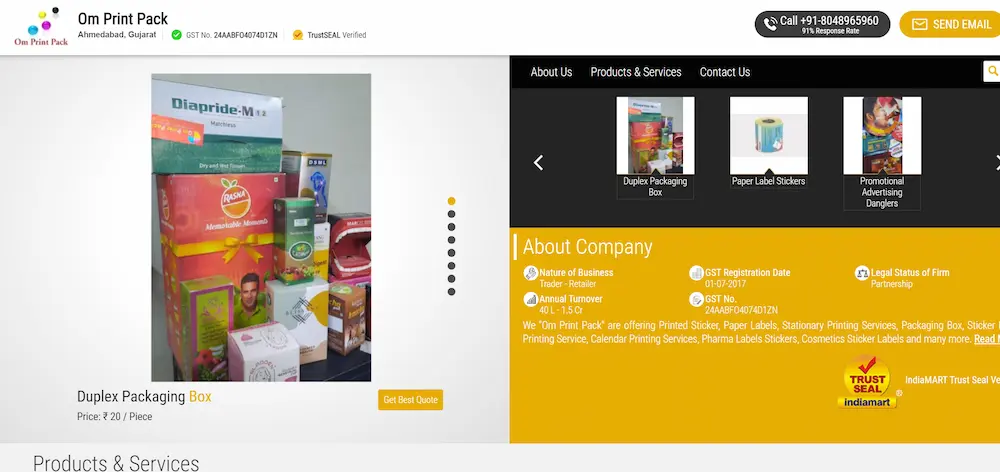Screen dimensions: 1000x472
Task: Select eighth slide indicator dot
Action: 452,292
